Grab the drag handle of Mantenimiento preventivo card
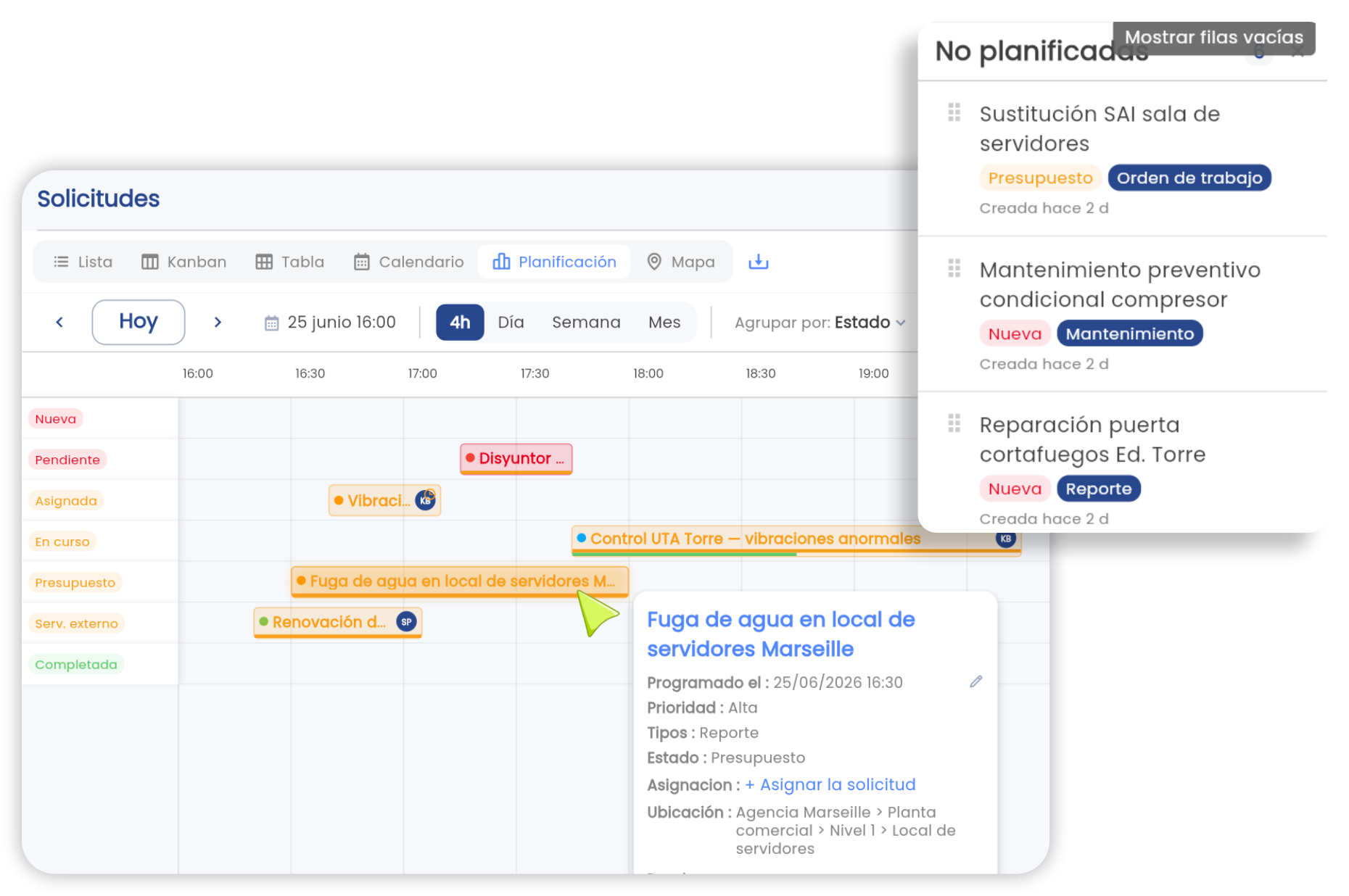 point(954,268)
